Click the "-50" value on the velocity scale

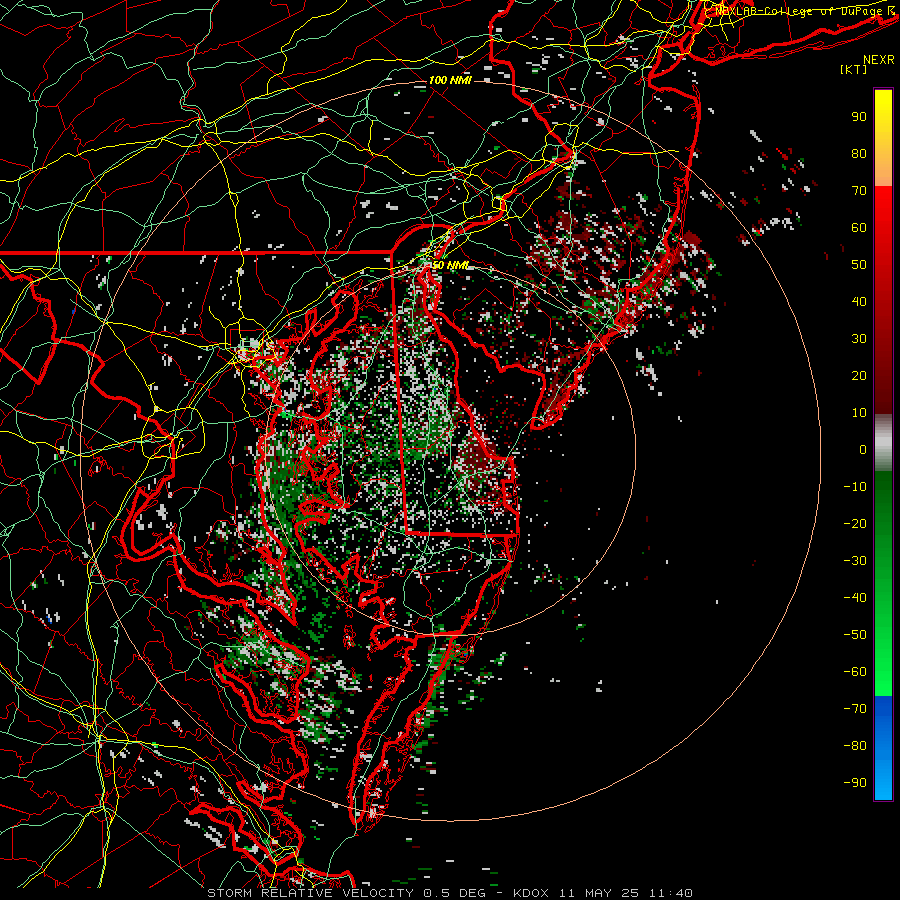(855, 635)
